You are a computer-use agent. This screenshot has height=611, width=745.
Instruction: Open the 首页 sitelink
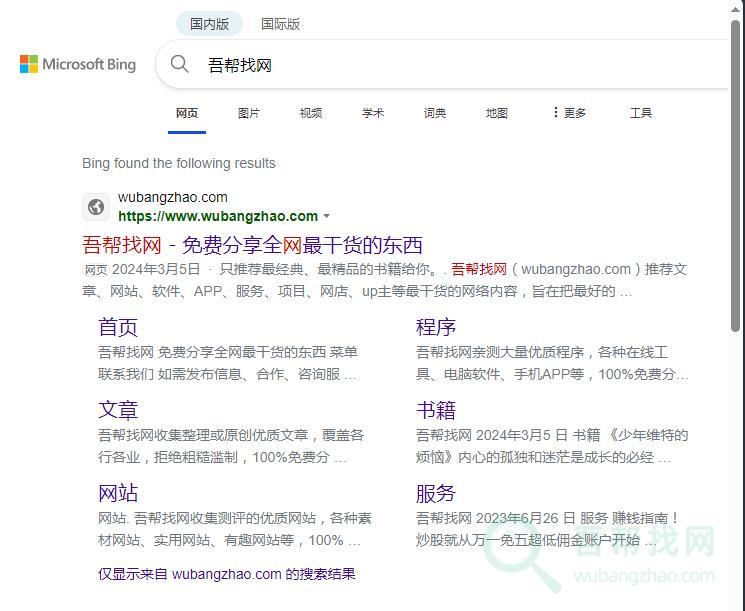click(x=118, y=327)
